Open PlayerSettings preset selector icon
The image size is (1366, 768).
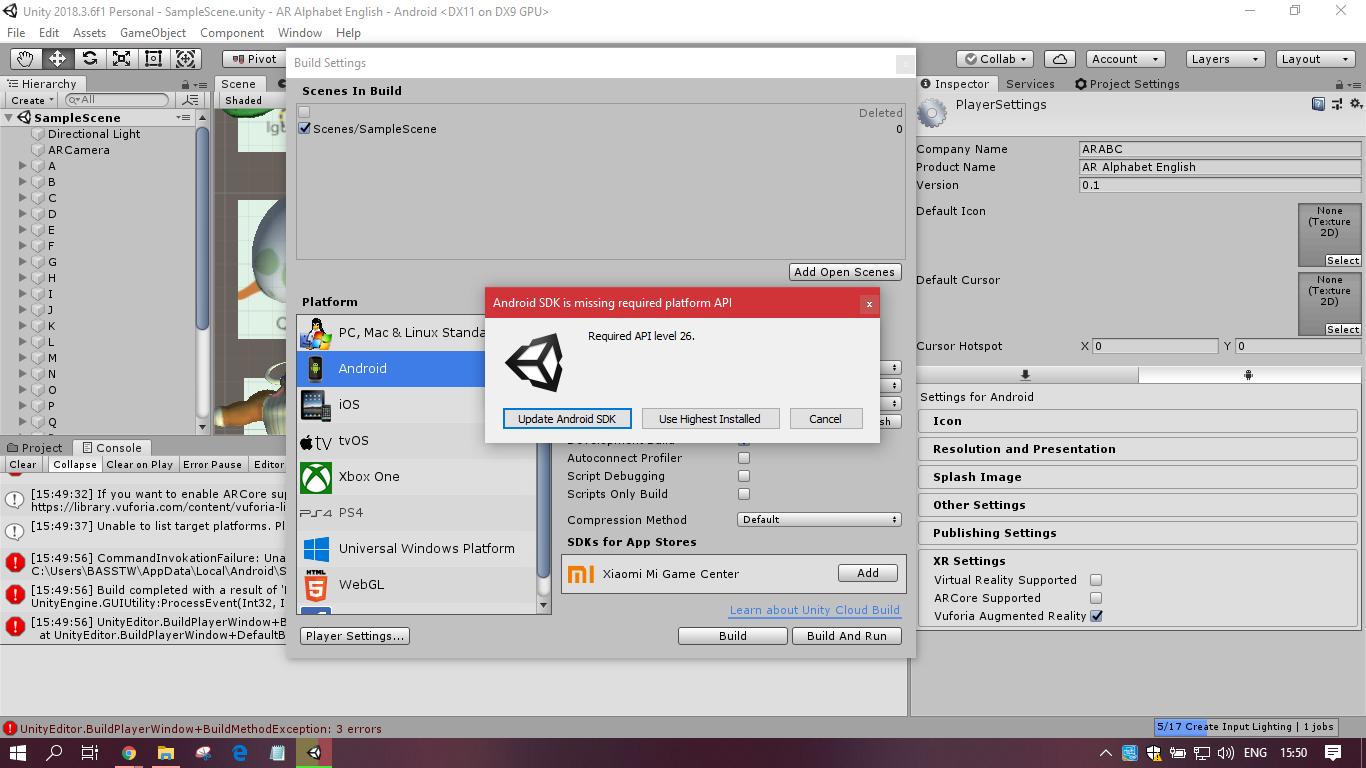tap(1337, 104)
